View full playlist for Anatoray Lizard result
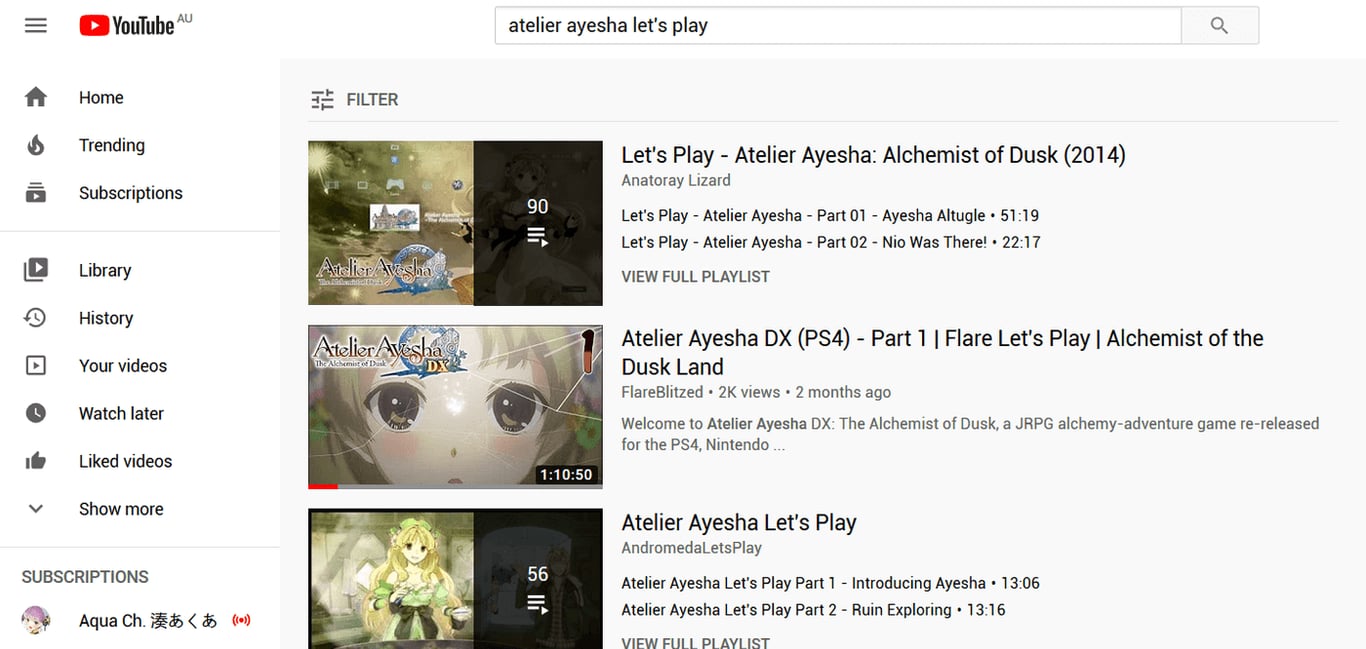This screenshot has width=1366, height=649. point(695,276)
